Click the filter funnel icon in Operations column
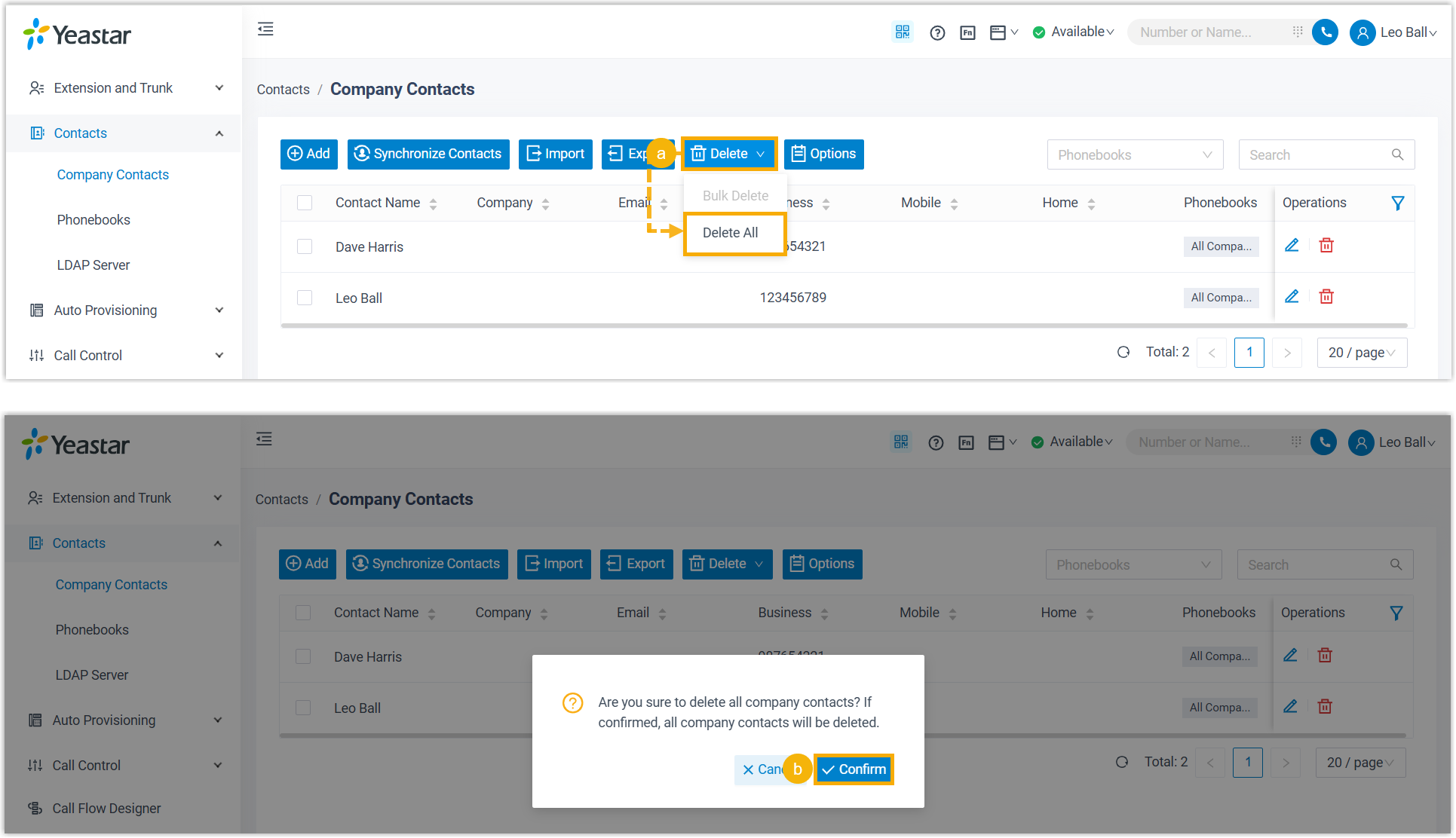This screenshot has width=1456, height=838. [x=1397, y=203]
